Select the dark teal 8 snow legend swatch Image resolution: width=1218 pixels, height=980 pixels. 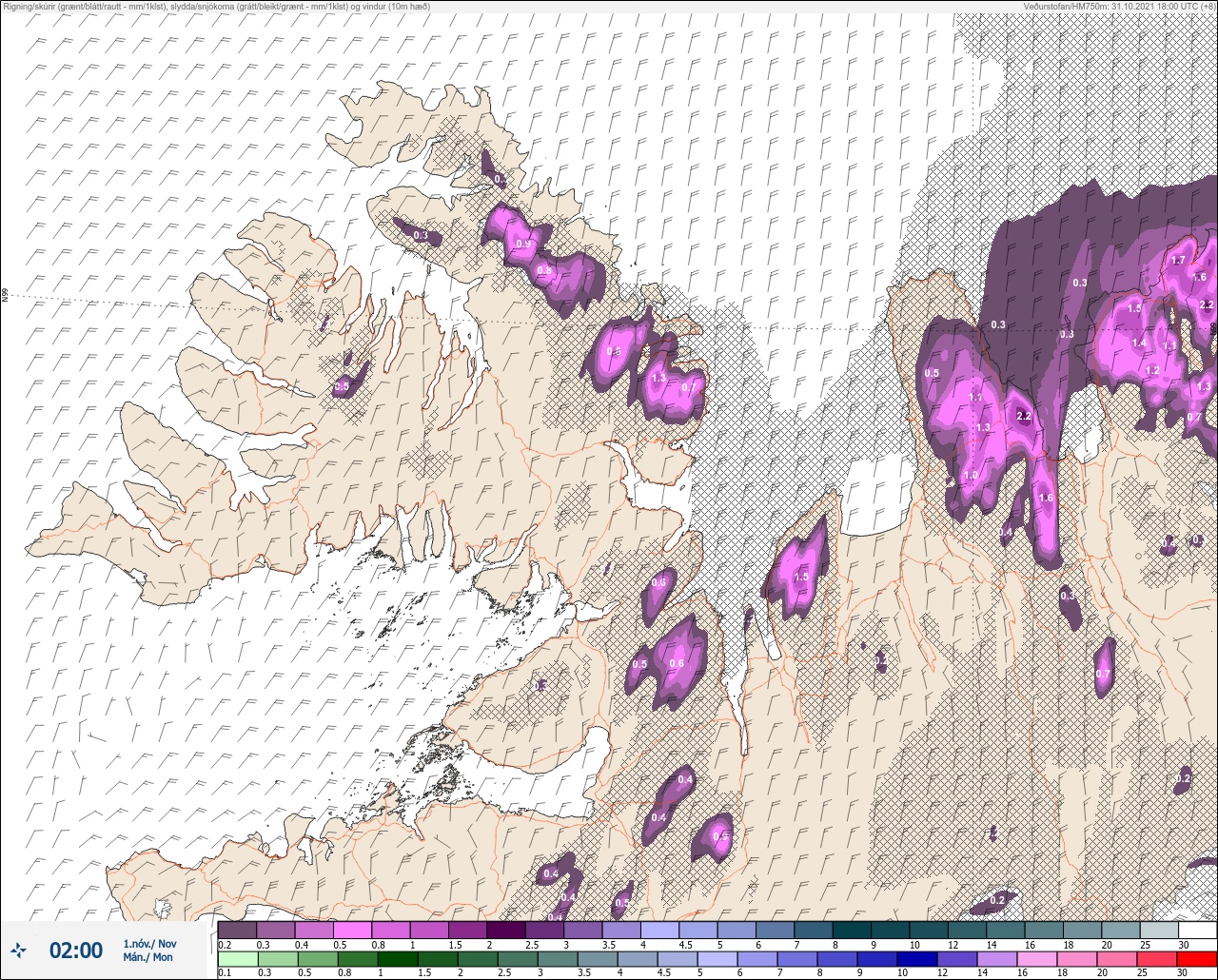click(852, 930)
